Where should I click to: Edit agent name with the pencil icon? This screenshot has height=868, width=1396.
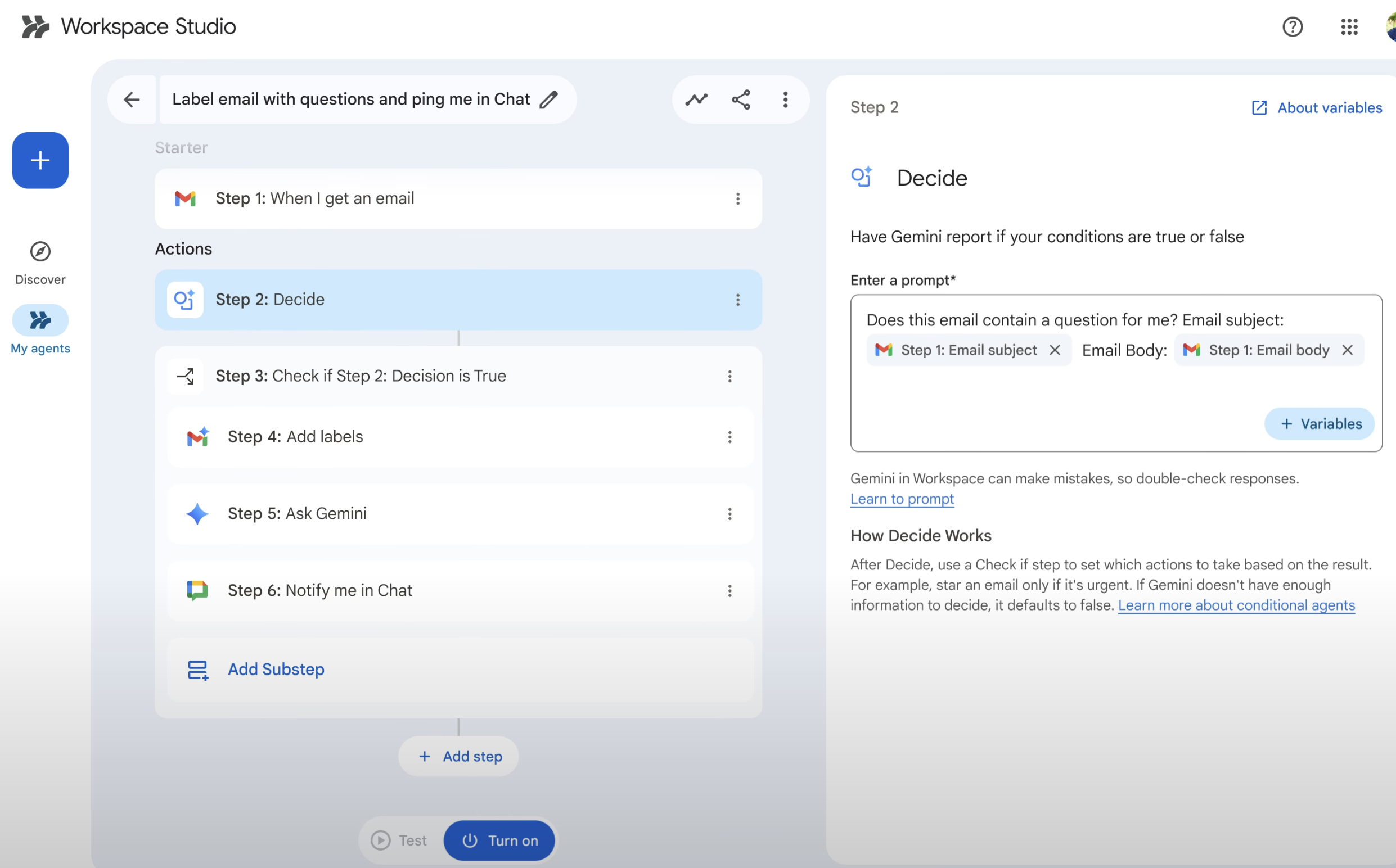(548, 100)
